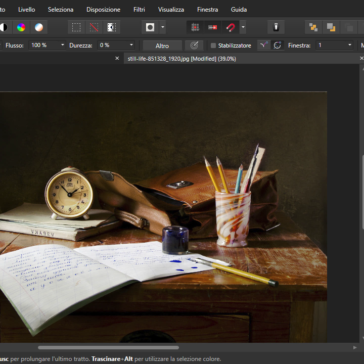Click the second grey-and-yellow squares insertion icon

coord(331,27)
